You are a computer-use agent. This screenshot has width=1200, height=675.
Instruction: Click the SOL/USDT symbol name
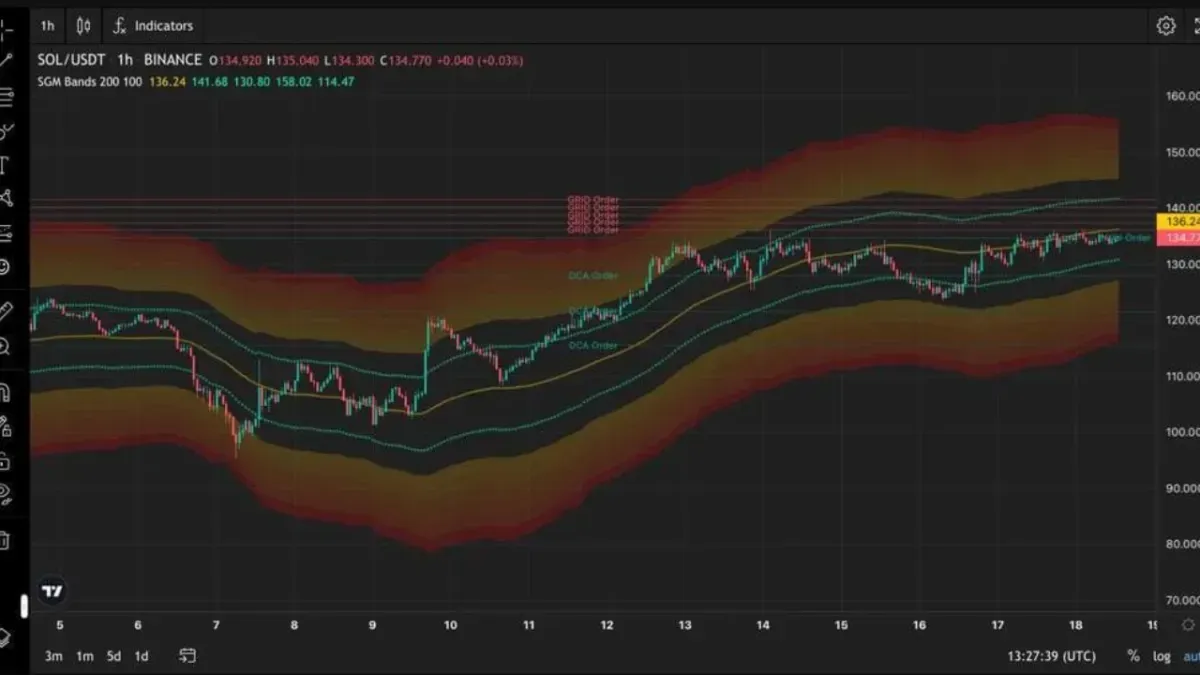pos(71,60)
